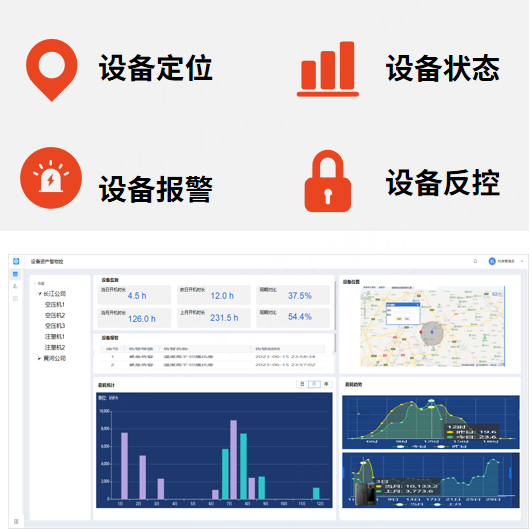Click the map type switch at map corner
Screen dimensions: 532x529
pos(497,294)
